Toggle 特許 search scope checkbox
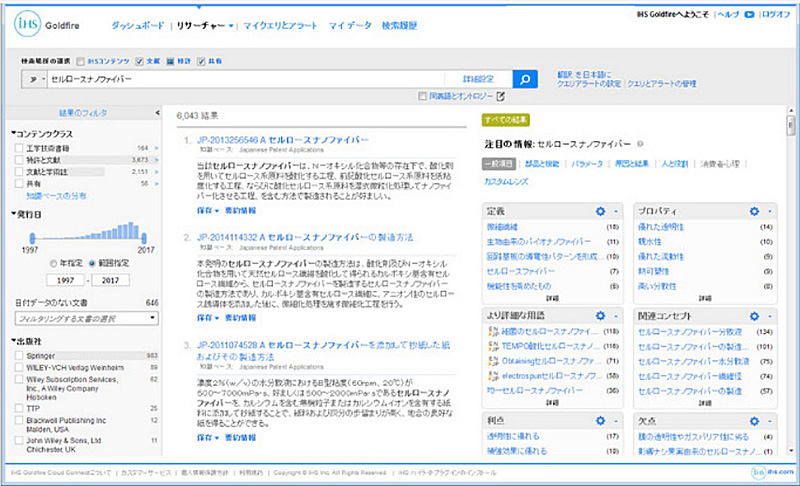800x486 pixels. pyautogui.click(x=170, y=61)
